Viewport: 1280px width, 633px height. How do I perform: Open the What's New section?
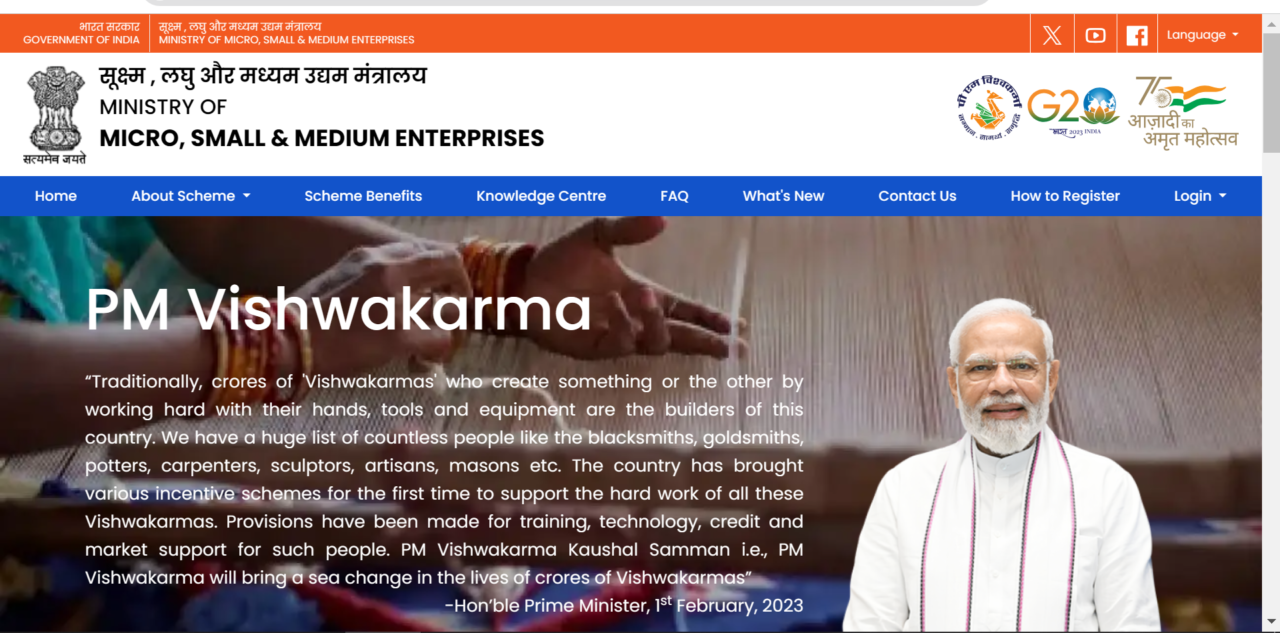coord(783,196)
